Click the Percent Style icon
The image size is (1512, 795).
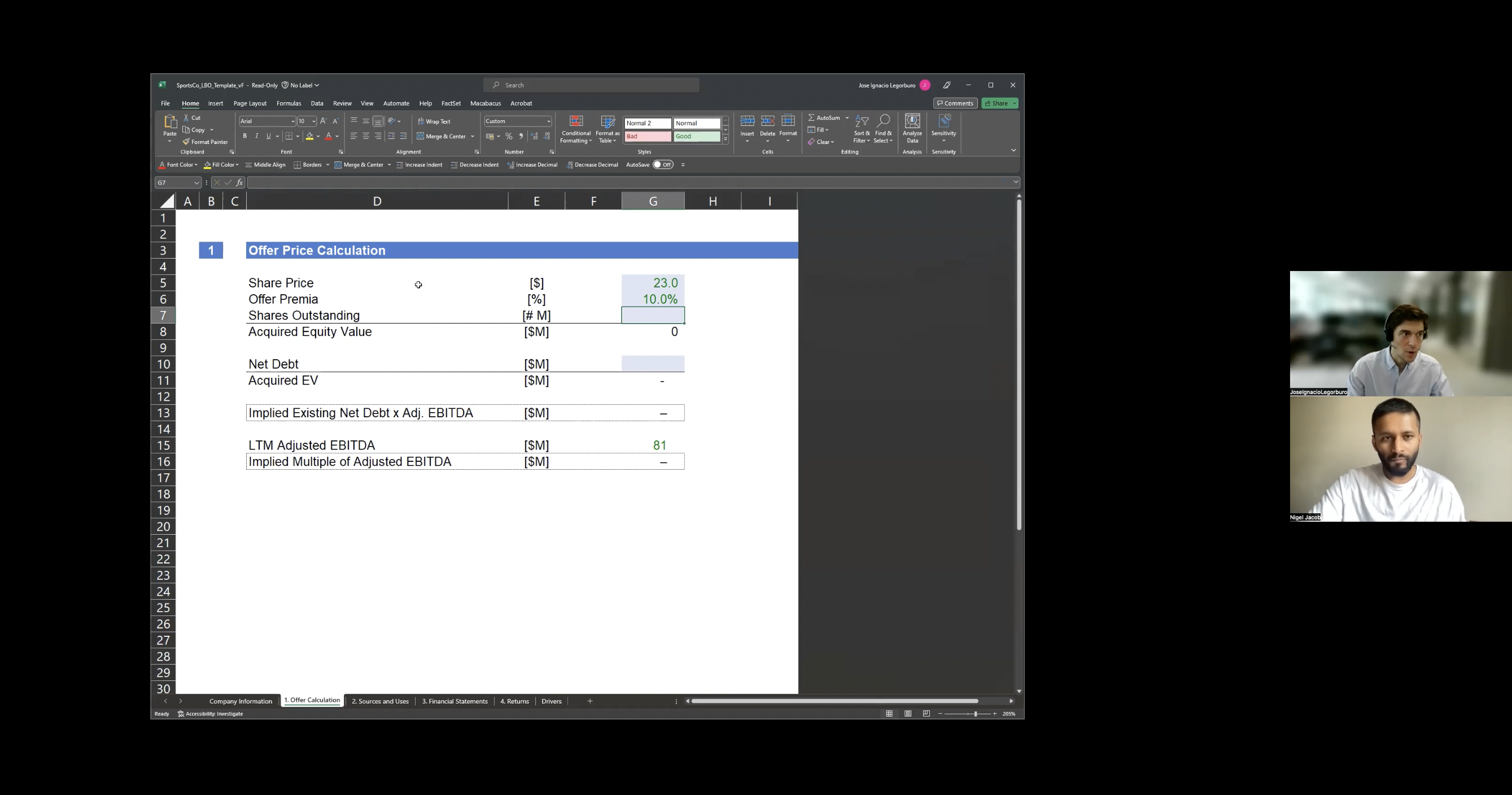pyautogui.click(x=509, y=136)
